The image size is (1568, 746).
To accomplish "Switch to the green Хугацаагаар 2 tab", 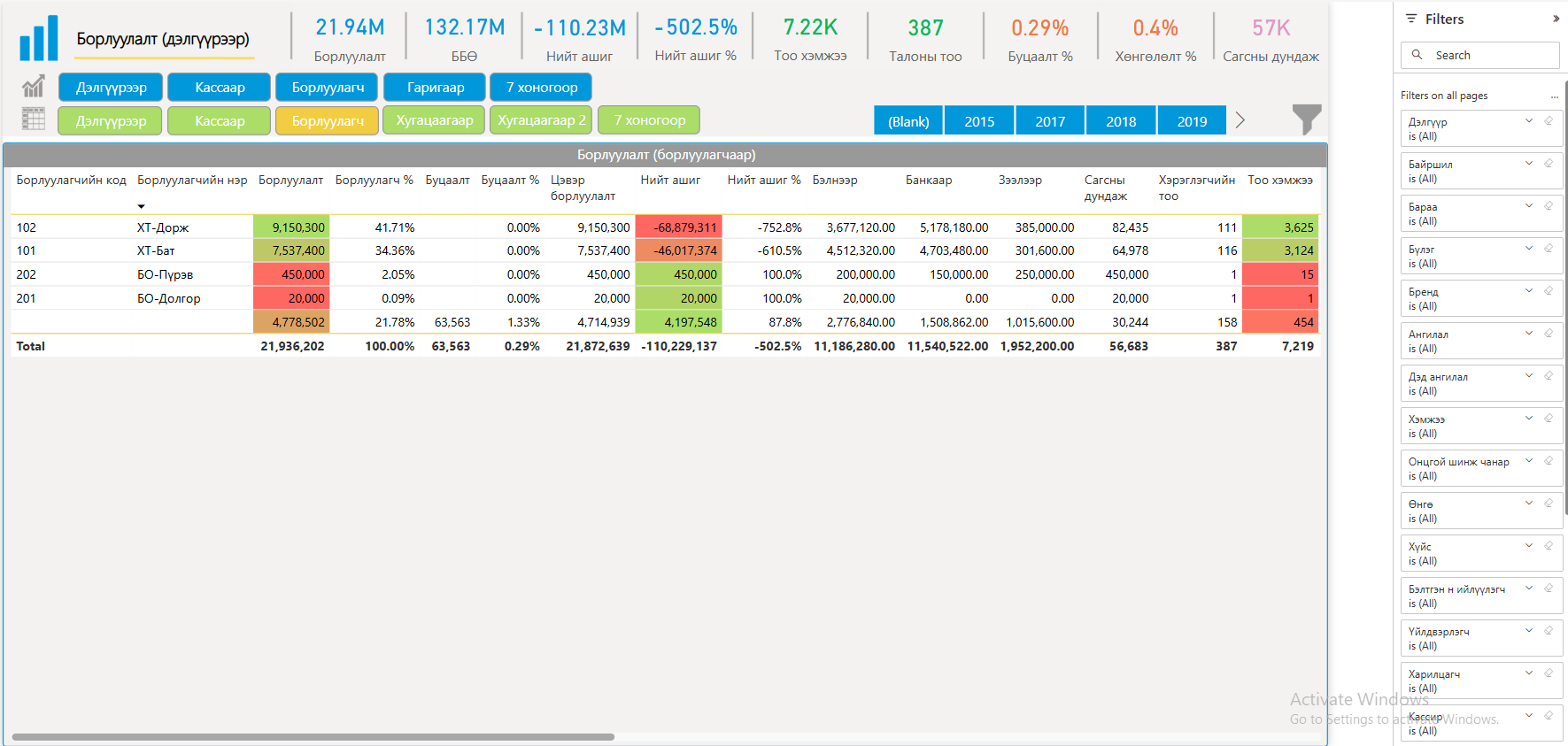I will pos(541,120).
